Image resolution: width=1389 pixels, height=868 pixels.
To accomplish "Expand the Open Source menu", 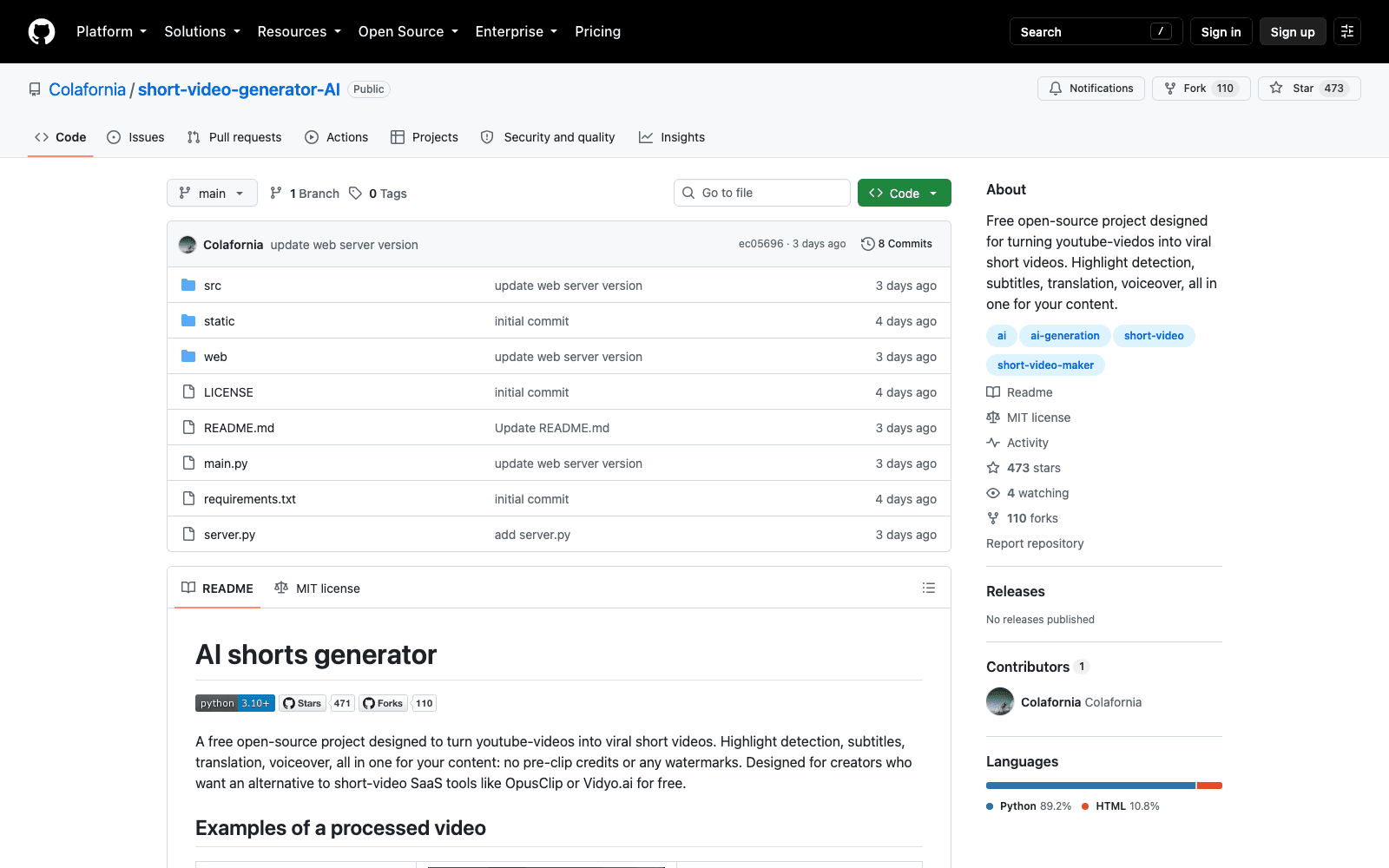I will (408, 31).
